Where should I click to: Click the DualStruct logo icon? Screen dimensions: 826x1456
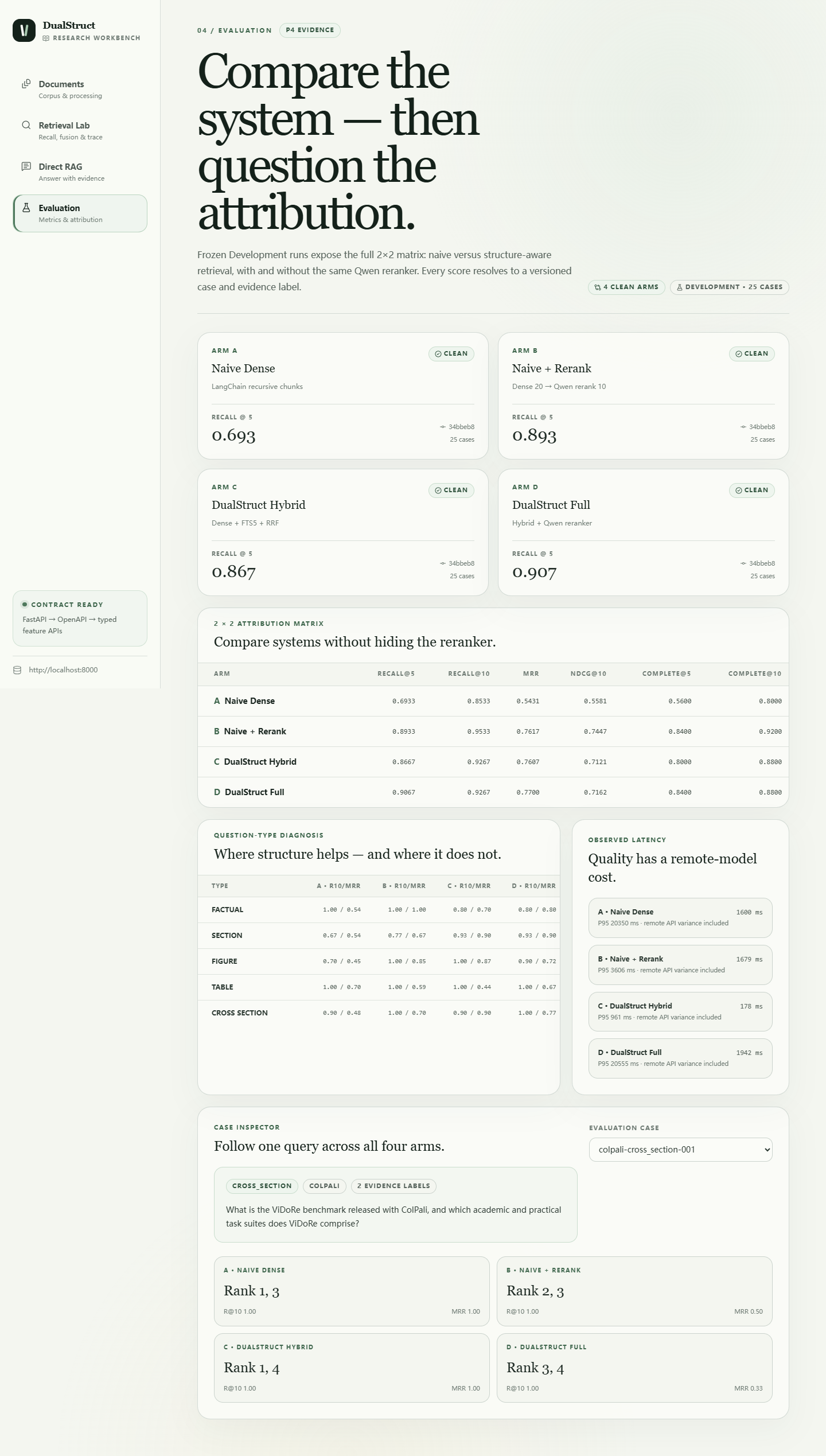click(x=24, y=30)
